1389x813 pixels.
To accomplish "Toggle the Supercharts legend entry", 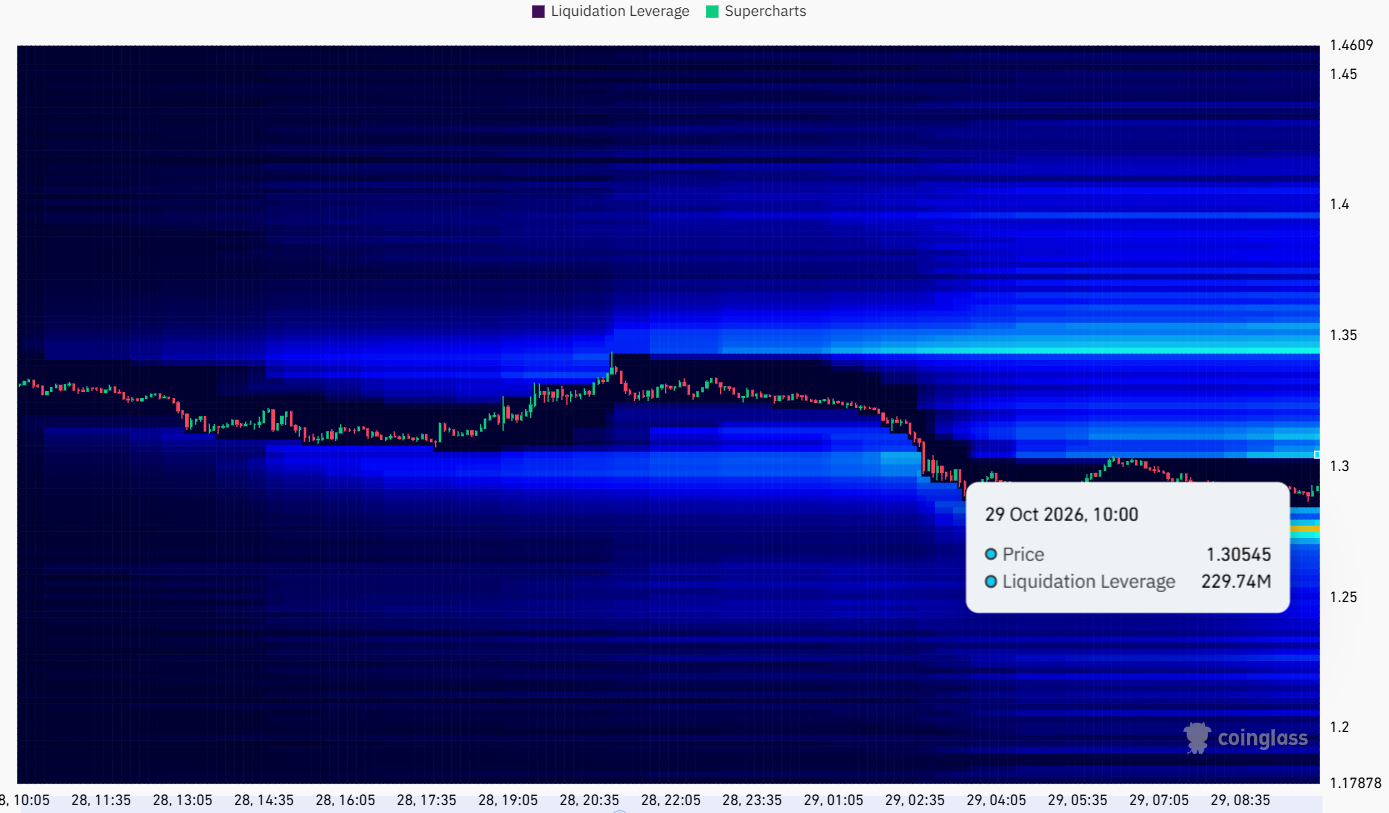I will click(x=755, y=11).
